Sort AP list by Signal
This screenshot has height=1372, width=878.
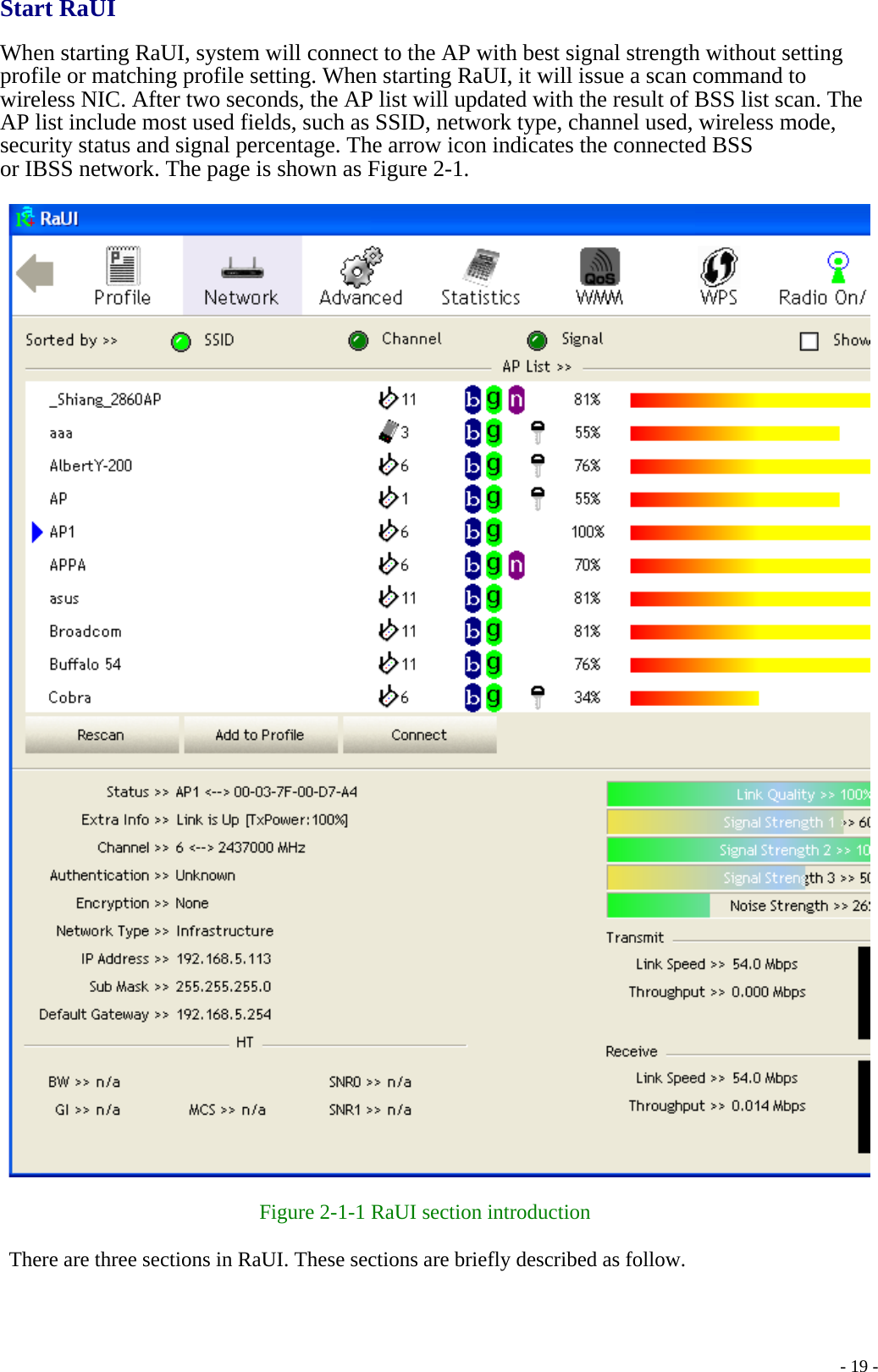[537, 340]
